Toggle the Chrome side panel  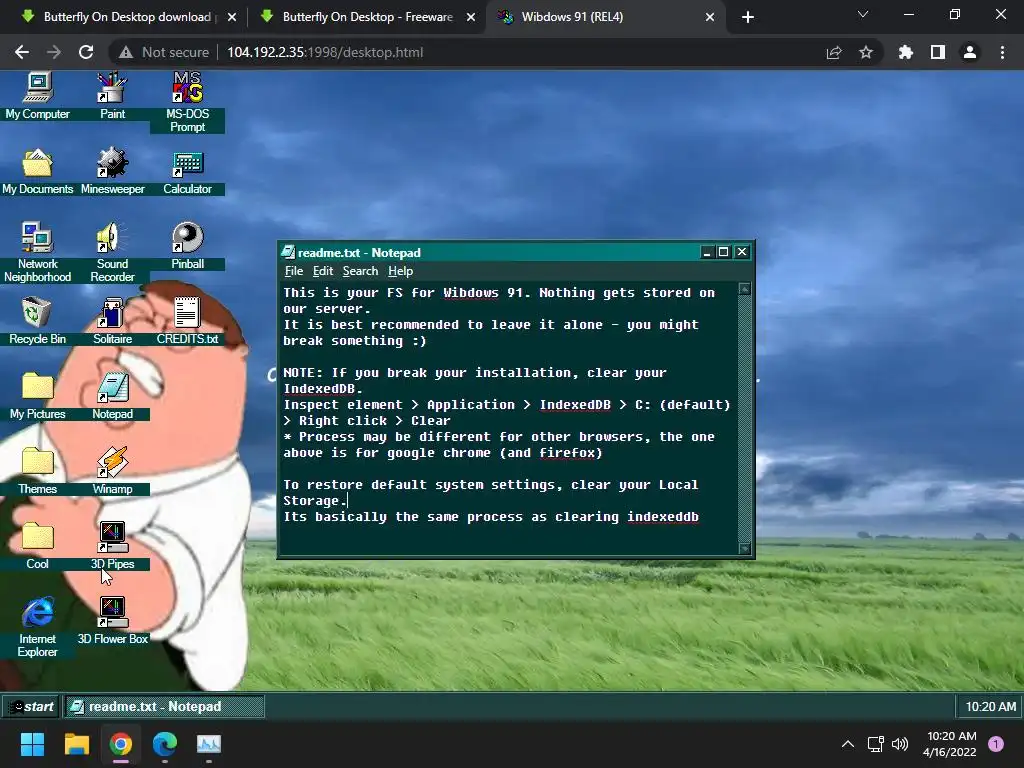[x=938, y=52]
